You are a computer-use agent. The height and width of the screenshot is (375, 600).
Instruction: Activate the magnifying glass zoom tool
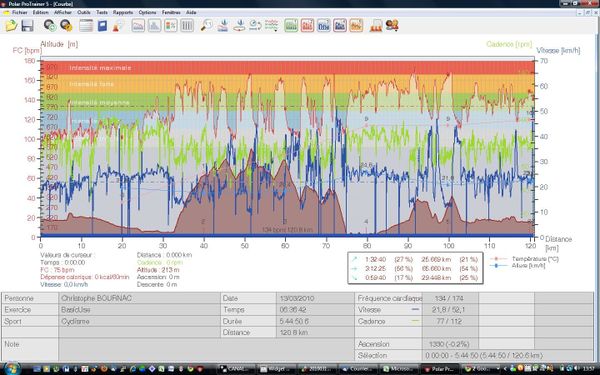tap(206, 26)
